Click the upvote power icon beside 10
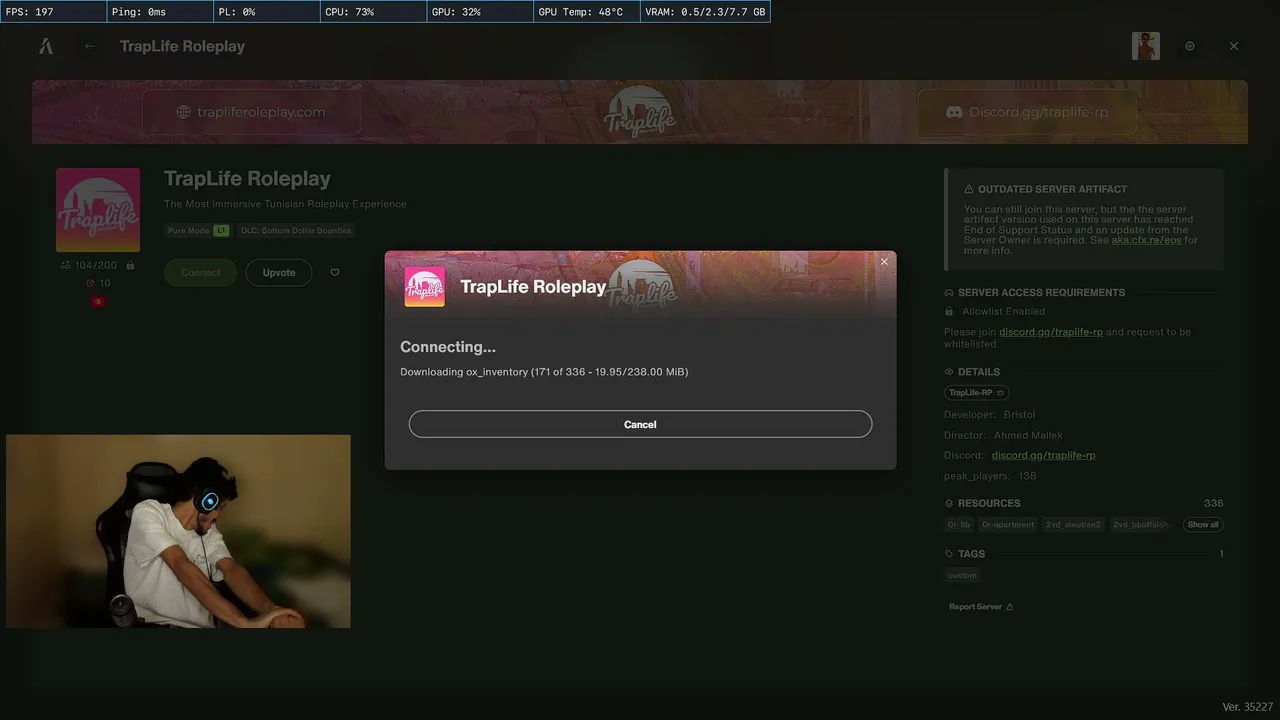 tap(90, 283)
